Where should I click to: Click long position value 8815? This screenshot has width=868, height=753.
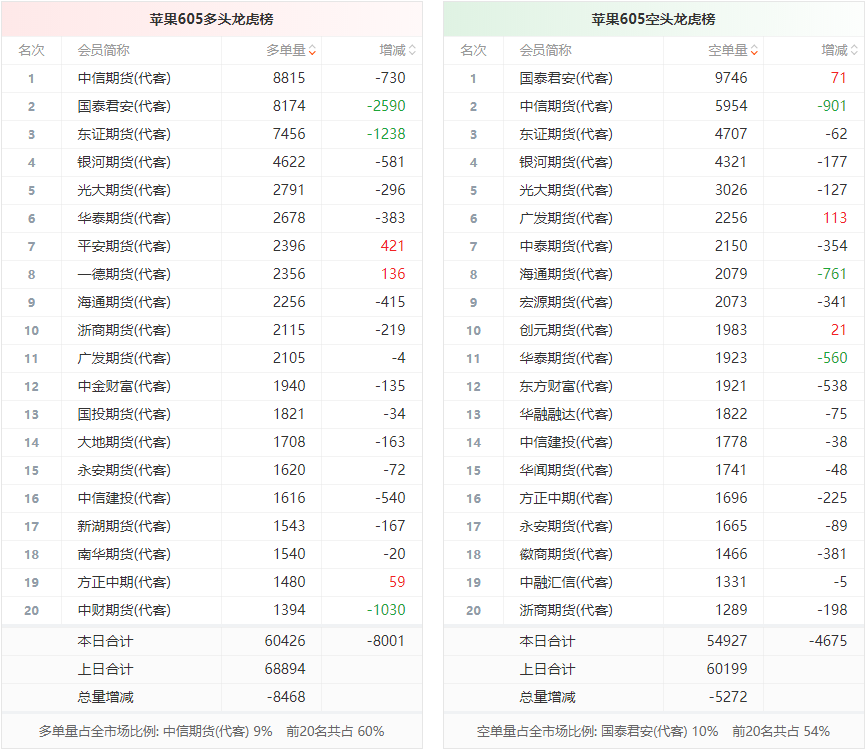pyautogui.click(x=289, y=78)
